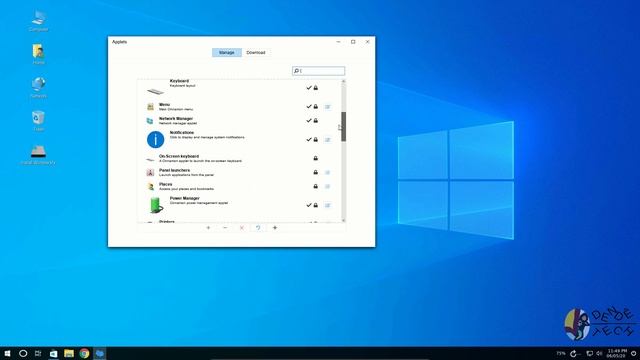Select the Power Manager applet row
Image resolution: width=640 pixels, height=360 pixels.
(x=240, y=205)
